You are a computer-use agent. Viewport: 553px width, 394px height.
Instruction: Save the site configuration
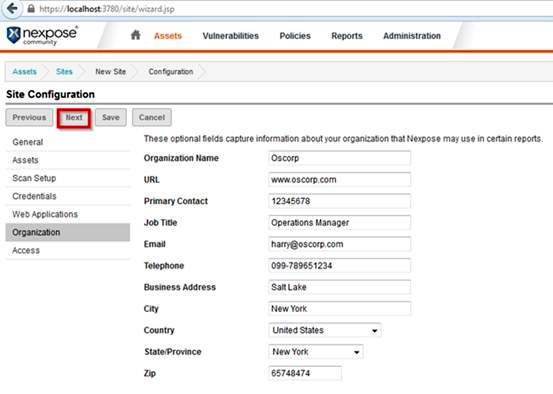[x=111, y=117]
